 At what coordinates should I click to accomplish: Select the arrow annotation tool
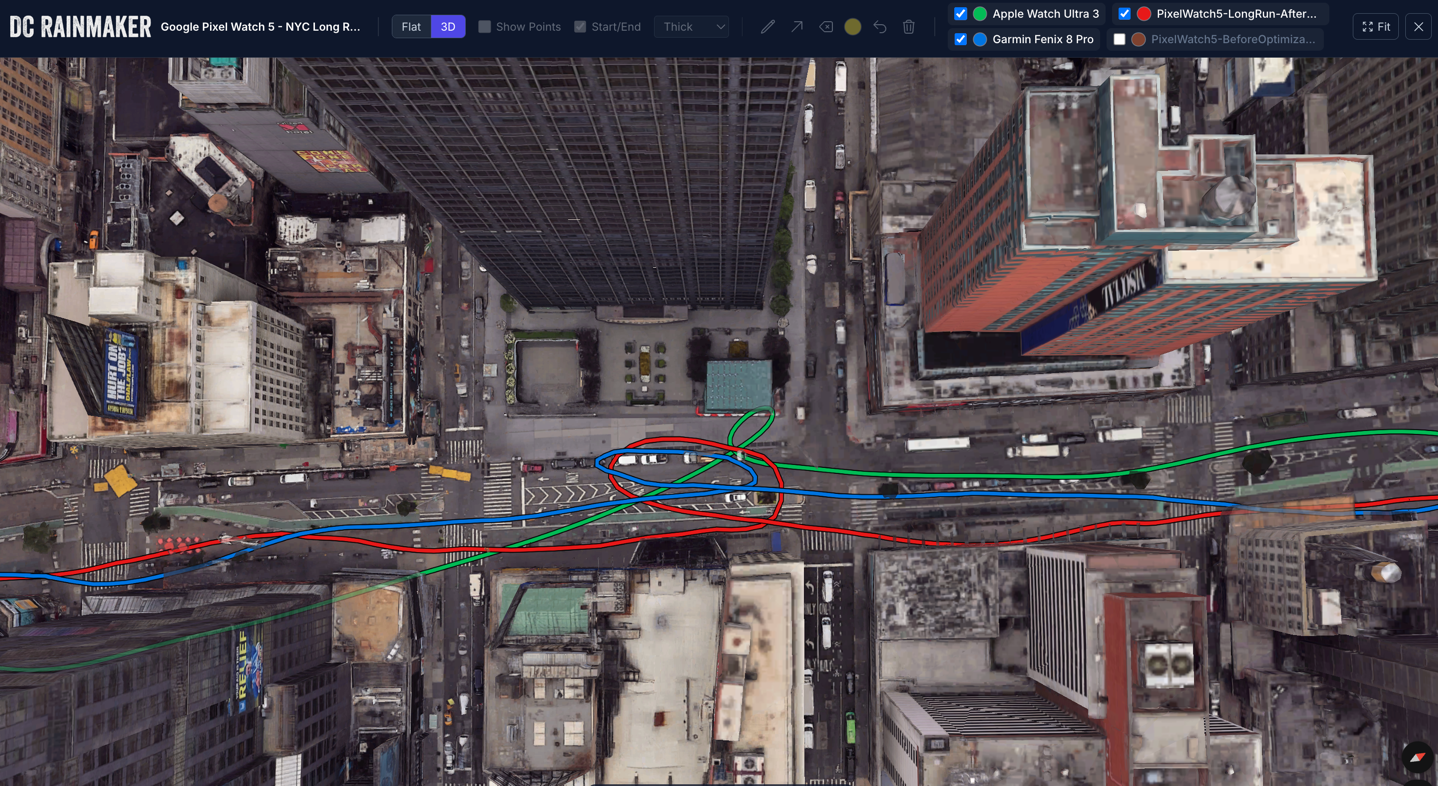coord(796,27)
